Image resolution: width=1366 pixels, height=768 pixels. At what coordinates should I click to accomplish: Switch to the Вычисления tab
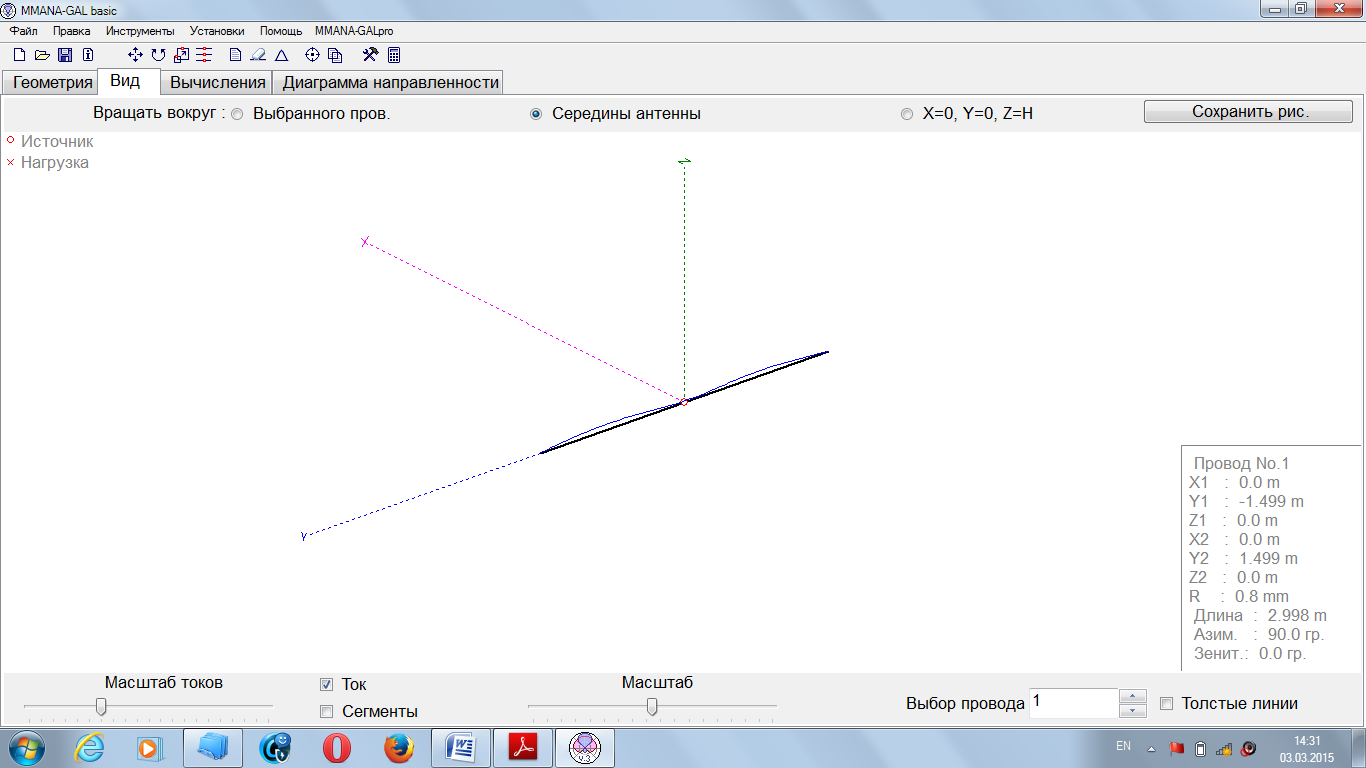[217, 83]
